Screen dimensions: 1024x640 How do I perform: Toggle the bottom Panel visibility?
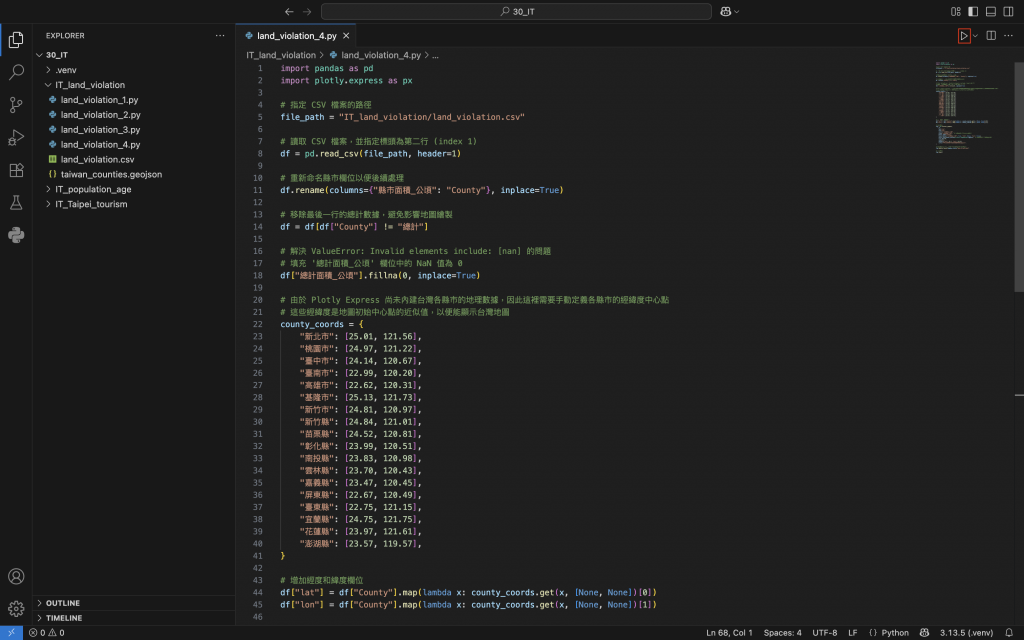coord(991,11)
